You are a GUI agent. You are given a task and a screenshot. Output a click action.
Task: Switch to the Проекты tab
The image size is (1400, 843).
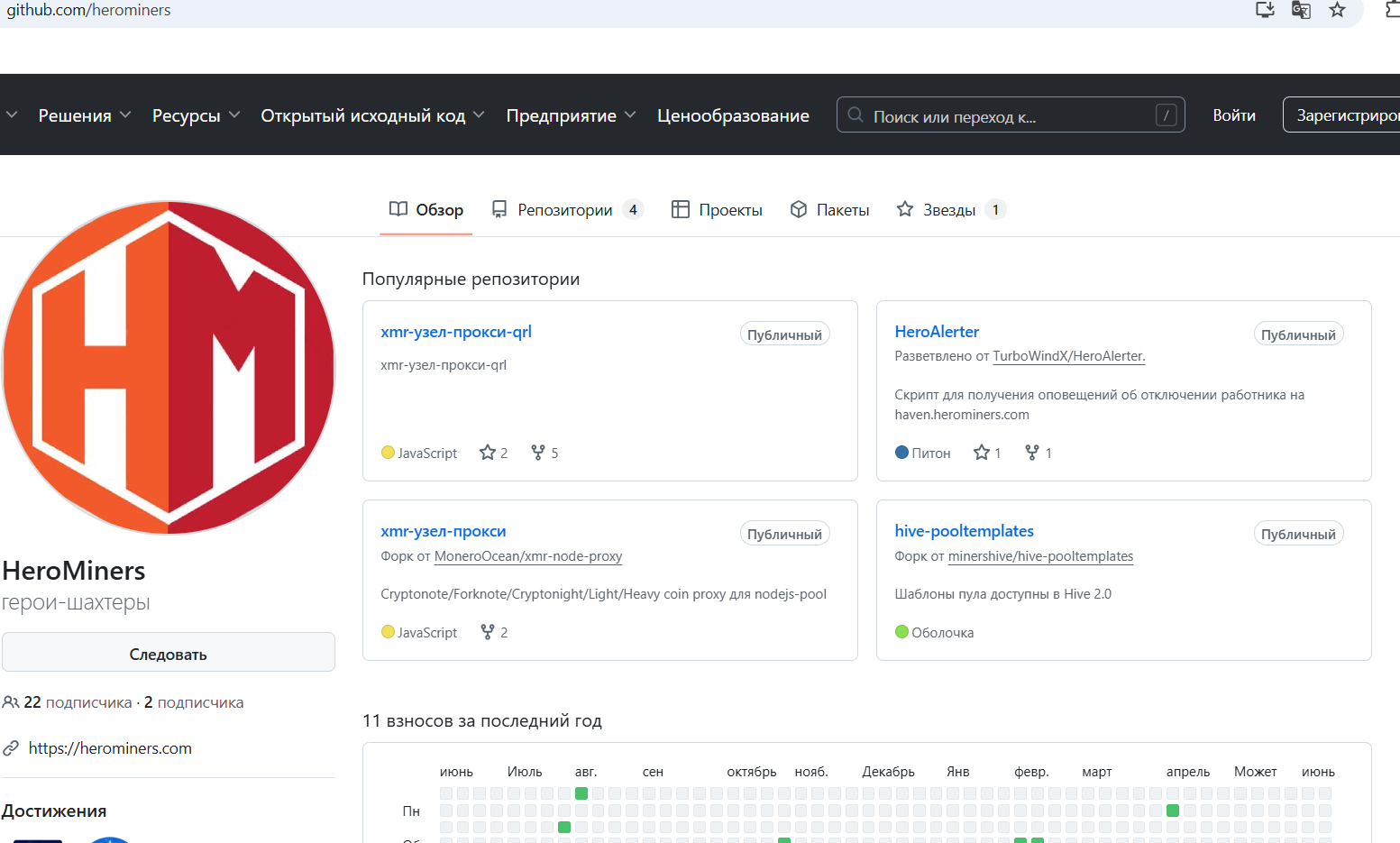(x=718, y=210)
